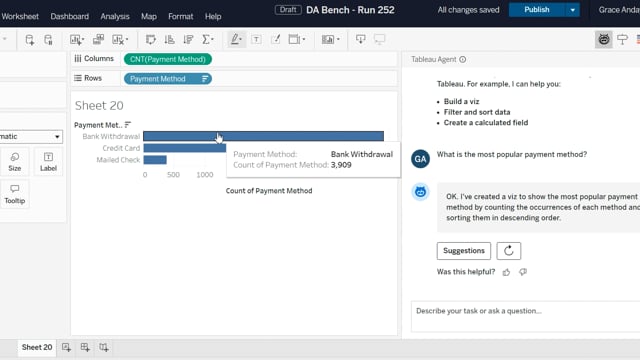The height and width of the screenshot is (360, 640).
Task: Click the thumbs up feedback icon
Action: click(507, 272)
